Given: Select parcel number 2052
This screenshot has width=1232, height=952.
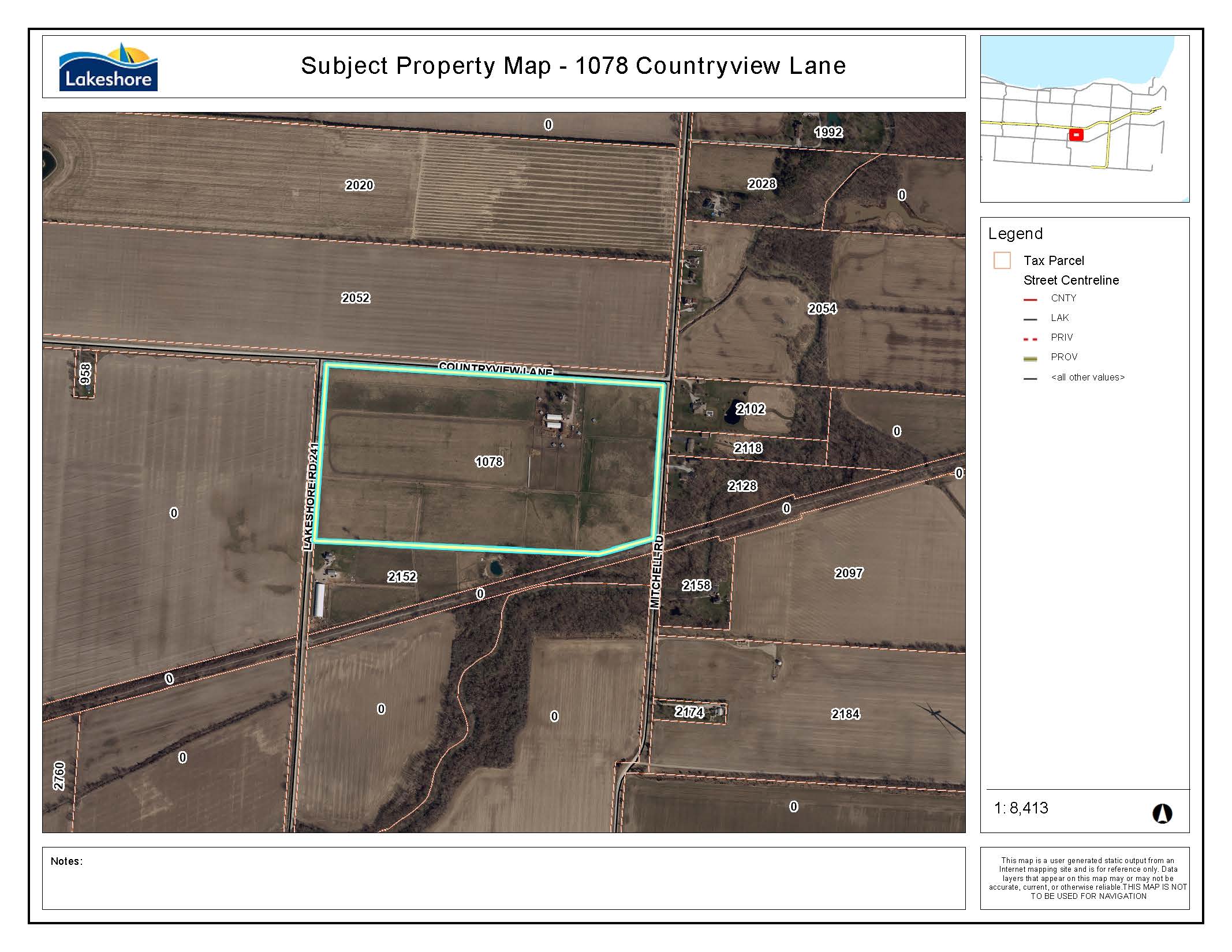Looking at the screenshot, I should pyautogui.click(x=356, y=298).
